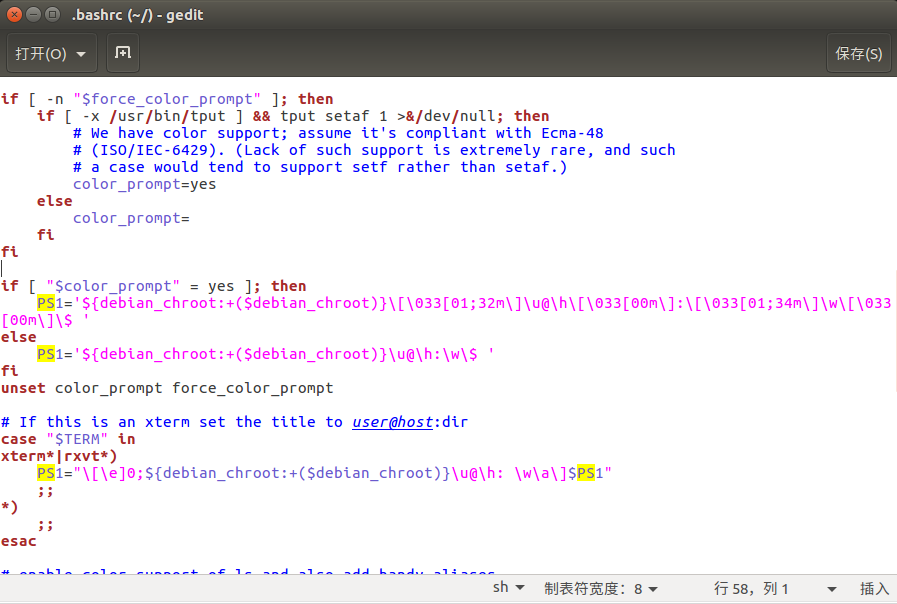Open the 行 58, 列 1 position dropdown
Screen dimensions: 897x604
tap(775, 588)
